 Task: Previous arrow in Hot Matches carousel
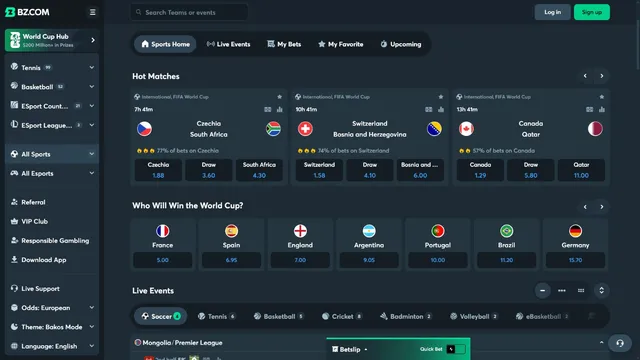[x=585, y=76]
